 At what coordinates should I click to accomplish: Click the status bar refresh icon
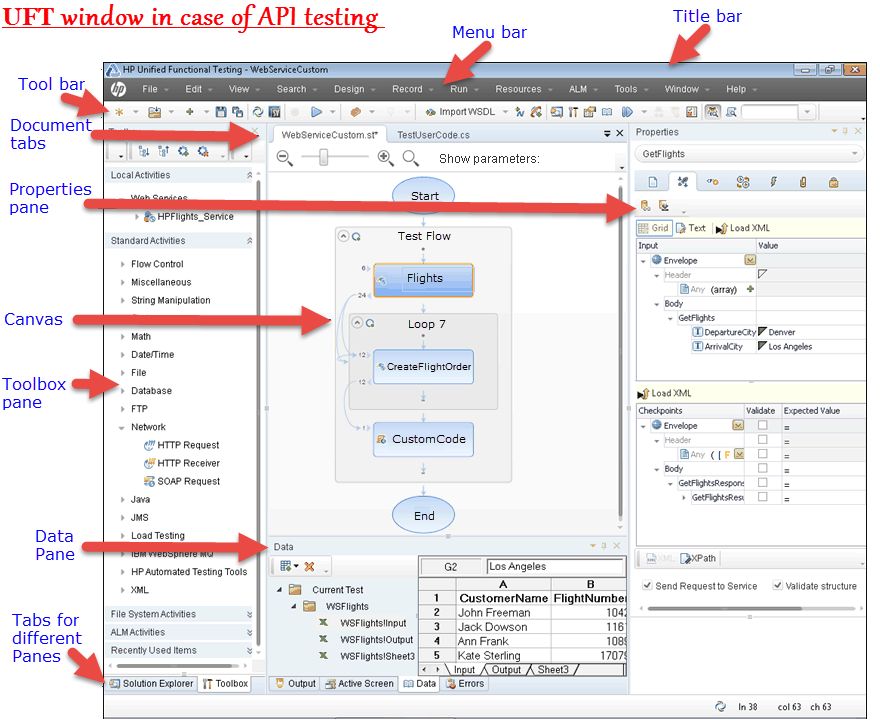click(x=721, y=707)
